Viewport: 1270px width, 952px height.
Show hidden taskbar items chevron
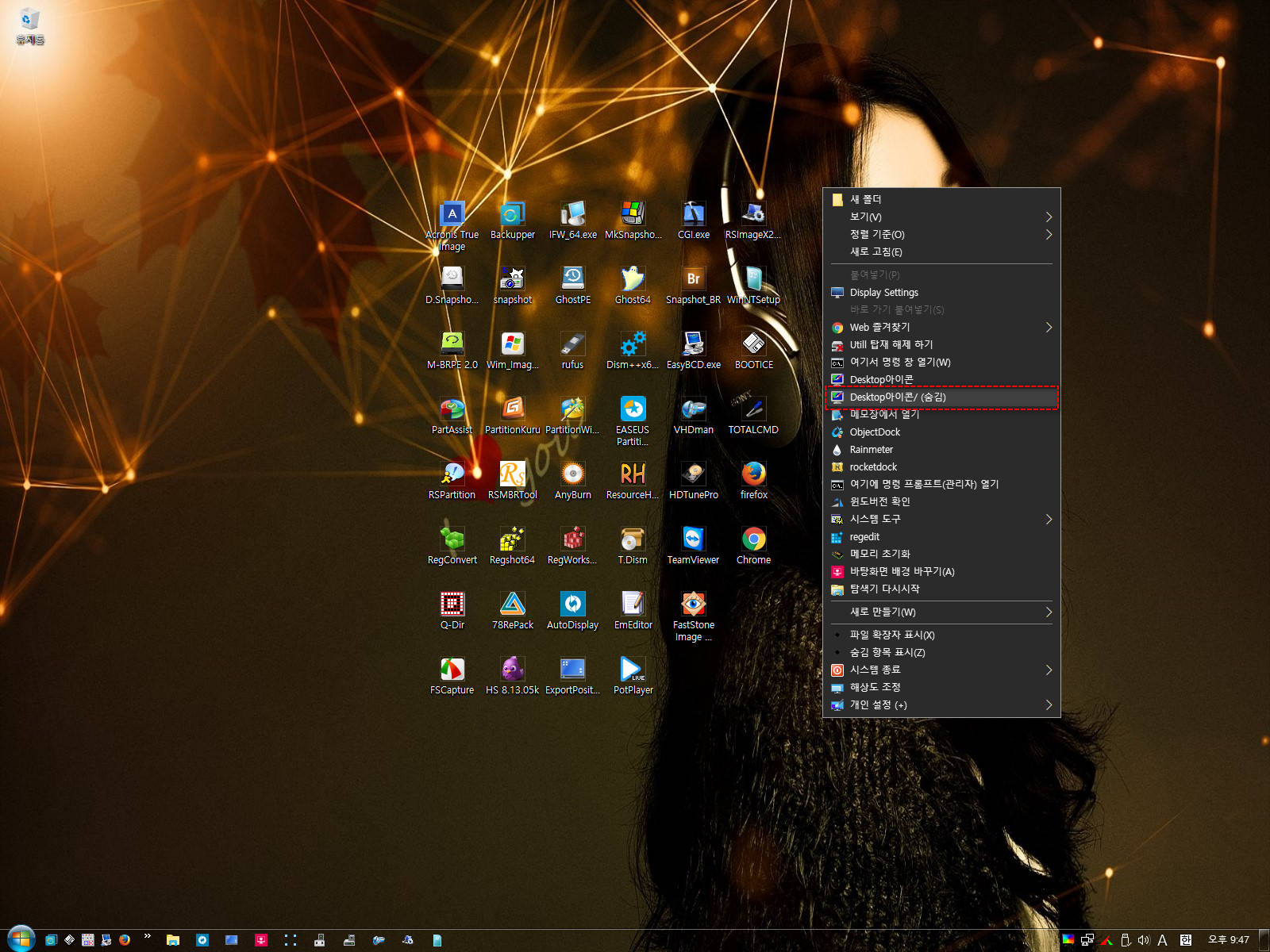pyautogui.click(x=147, y=937)
